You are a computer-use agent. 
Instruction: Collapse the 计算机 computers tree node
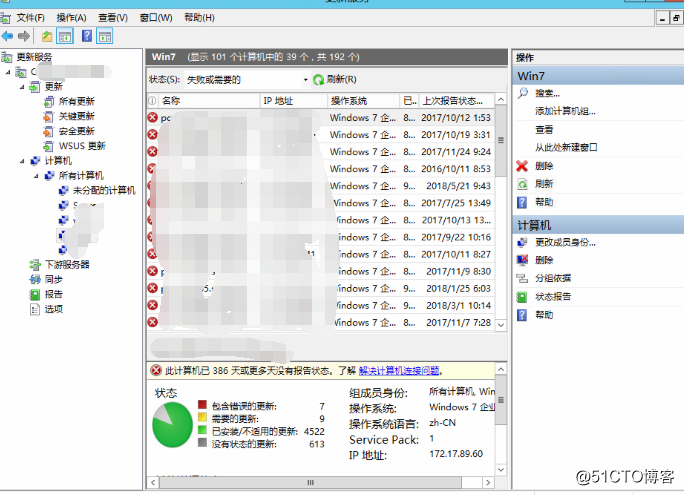coord(22,161)
